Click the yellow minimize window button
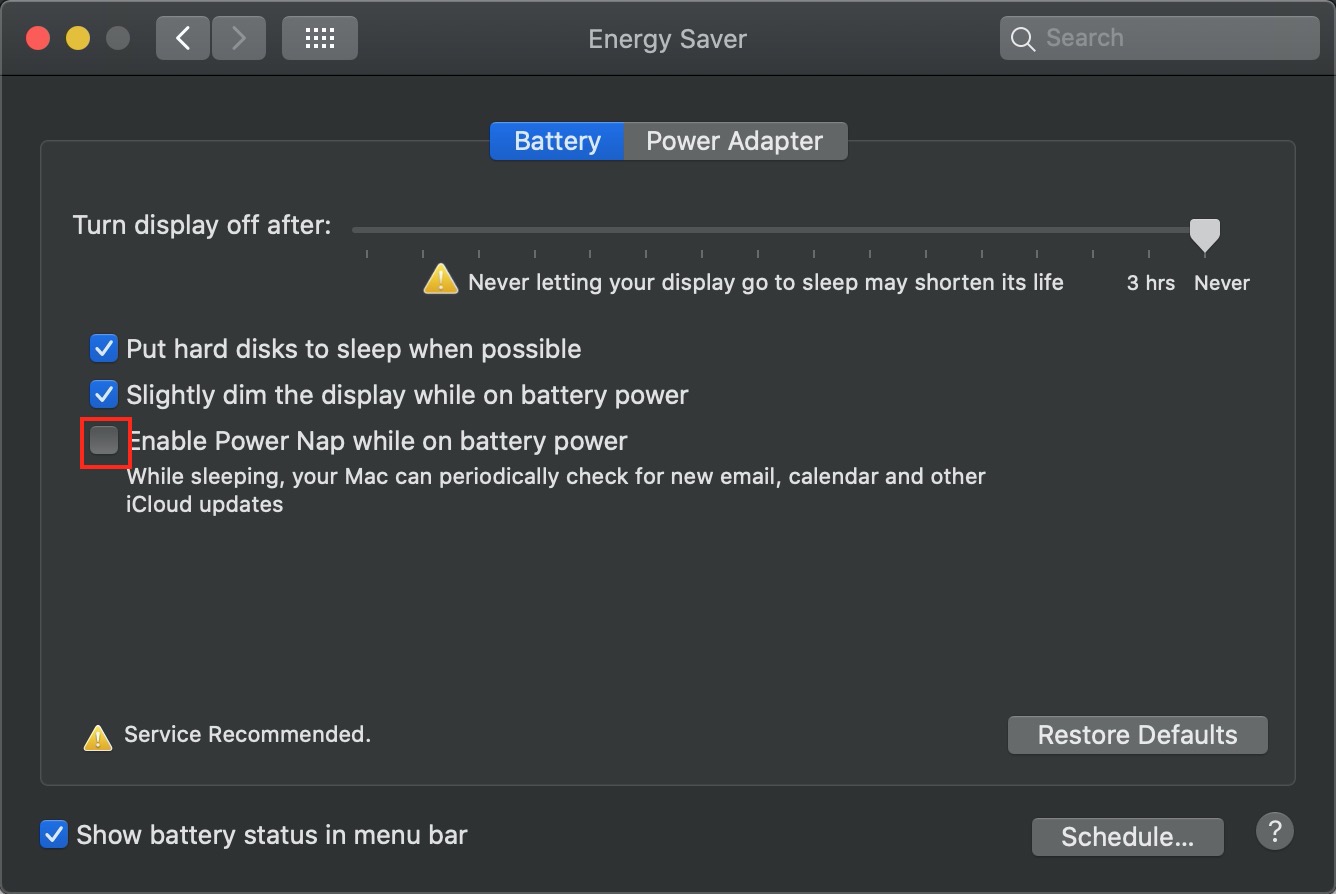The width and height of the screenshot is (1336, 894). 78,39
